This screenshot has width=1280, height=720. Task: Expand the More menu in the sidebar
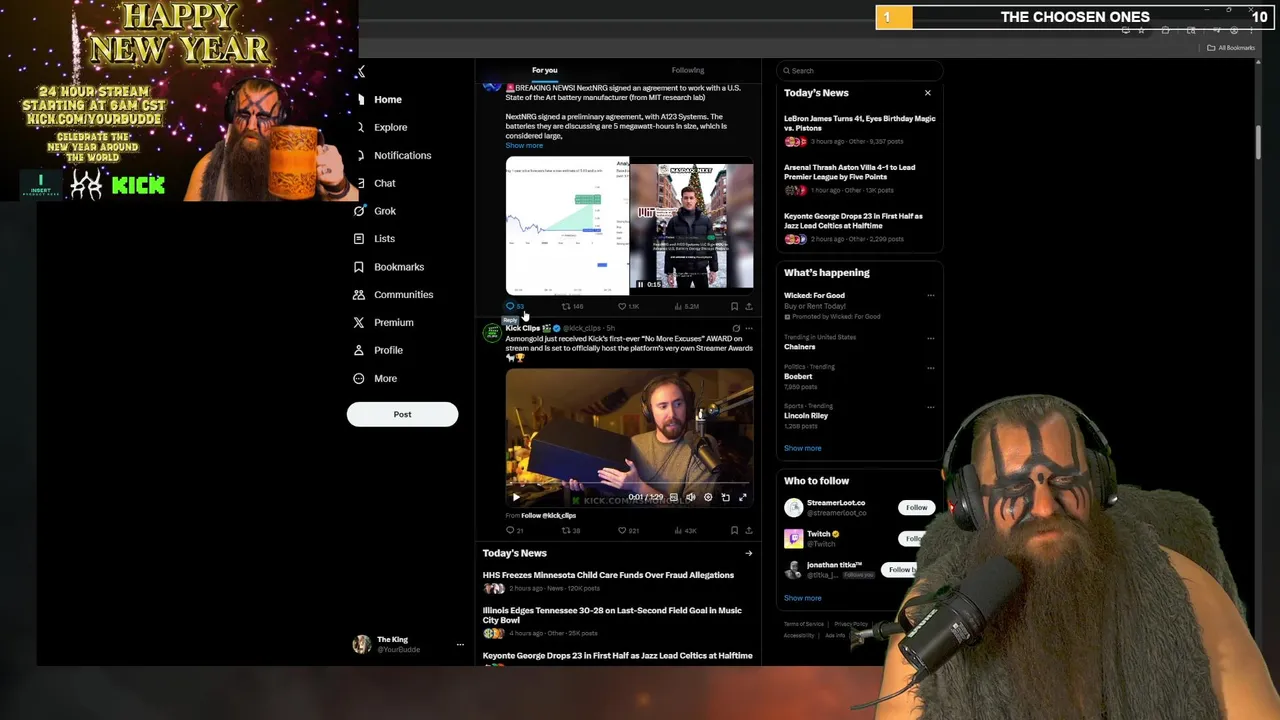(376, 379)
